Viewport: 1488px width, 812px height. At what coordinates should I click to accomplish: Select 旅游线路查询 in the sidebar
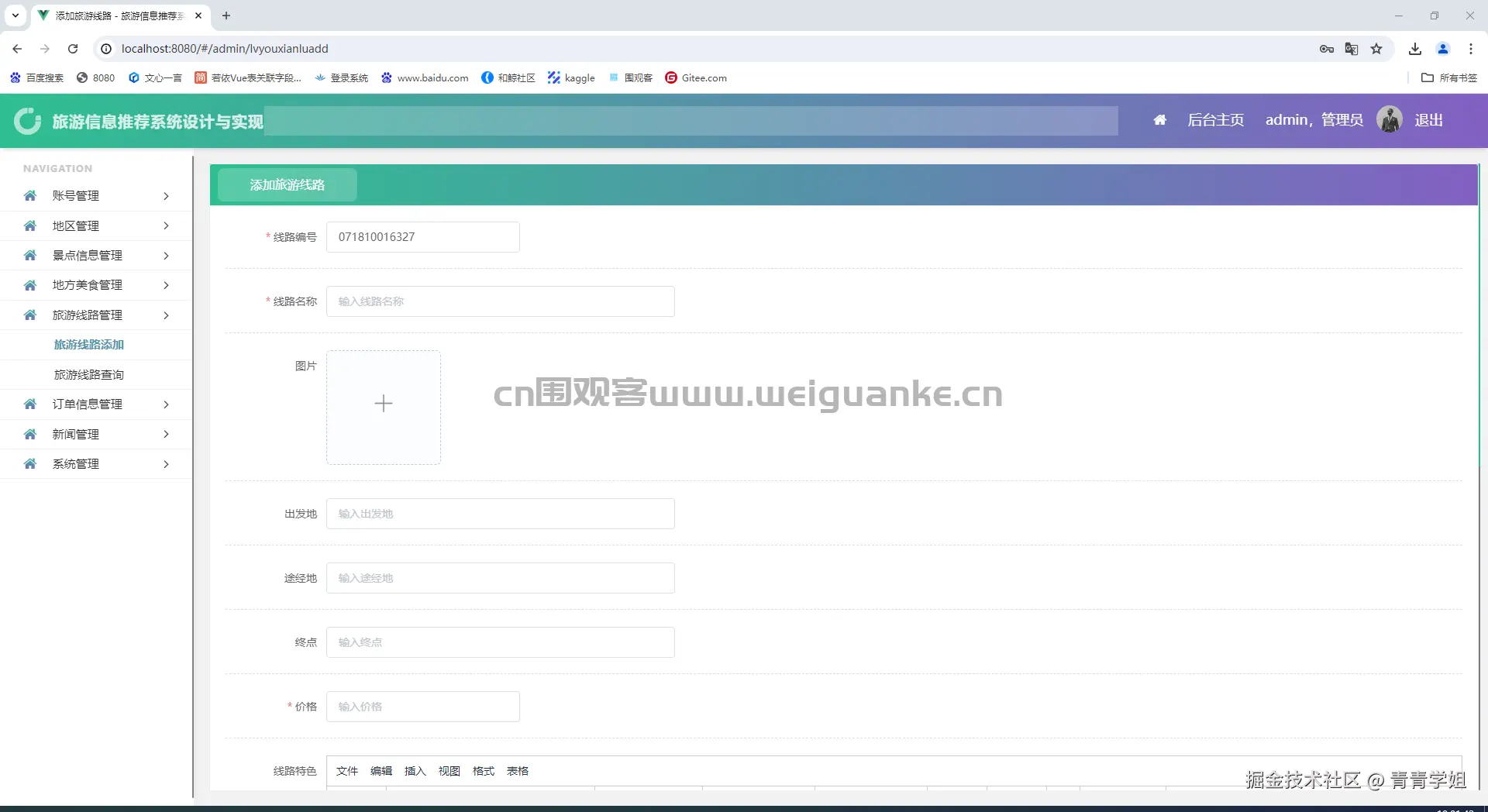[89, 374]
